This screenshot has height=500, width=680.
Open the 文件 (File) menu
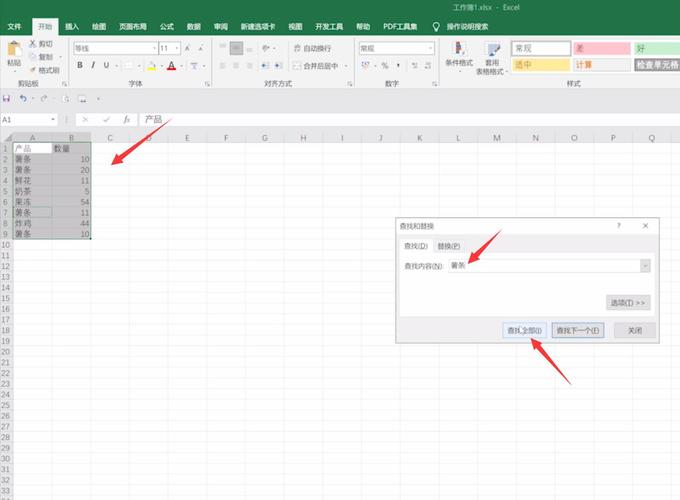coord(14,26)
